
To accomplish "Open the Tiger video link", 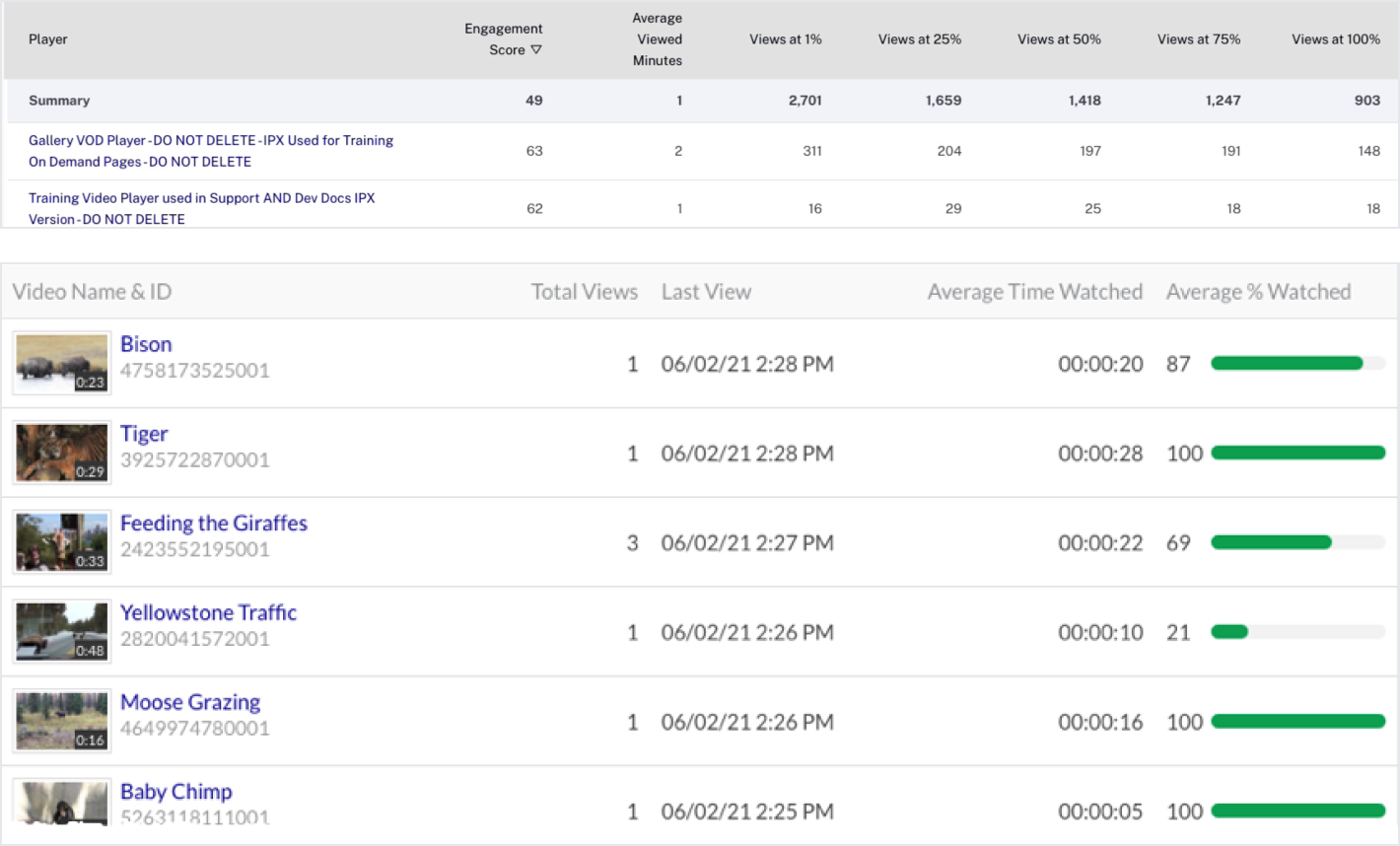I will [144, 434].
